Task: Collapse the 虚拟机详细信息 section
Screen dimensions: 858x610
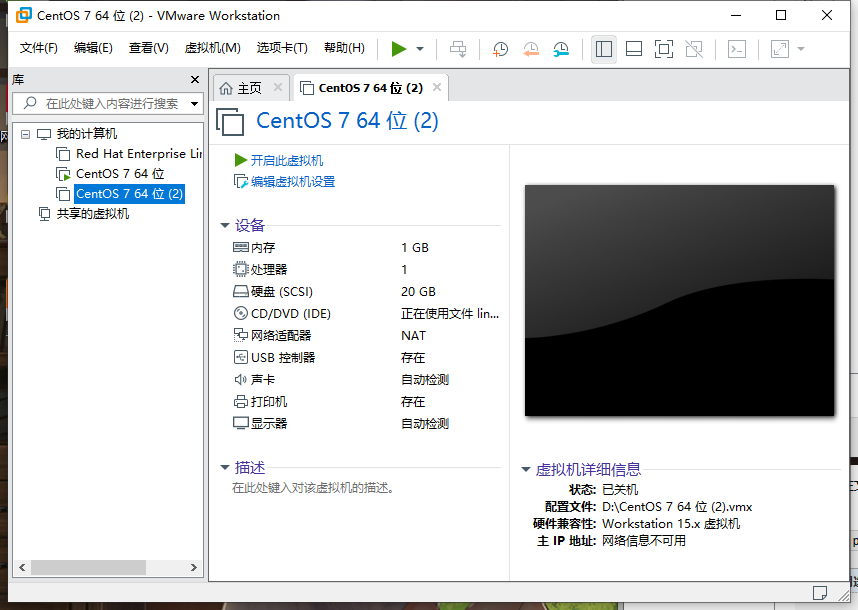Action: 526,469
